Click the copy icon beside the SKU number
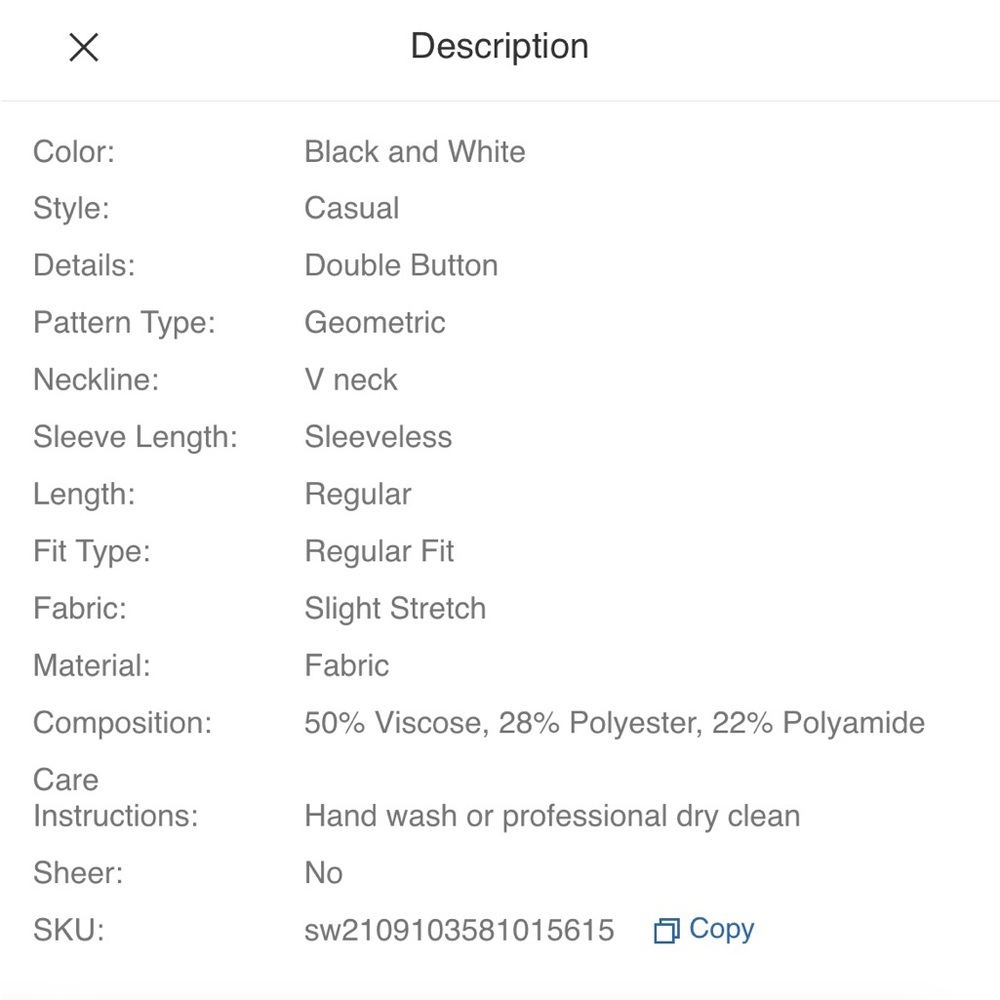The width and height of the screenshot is (1000, 1000). pyautogui.click(x=666, y=931)
